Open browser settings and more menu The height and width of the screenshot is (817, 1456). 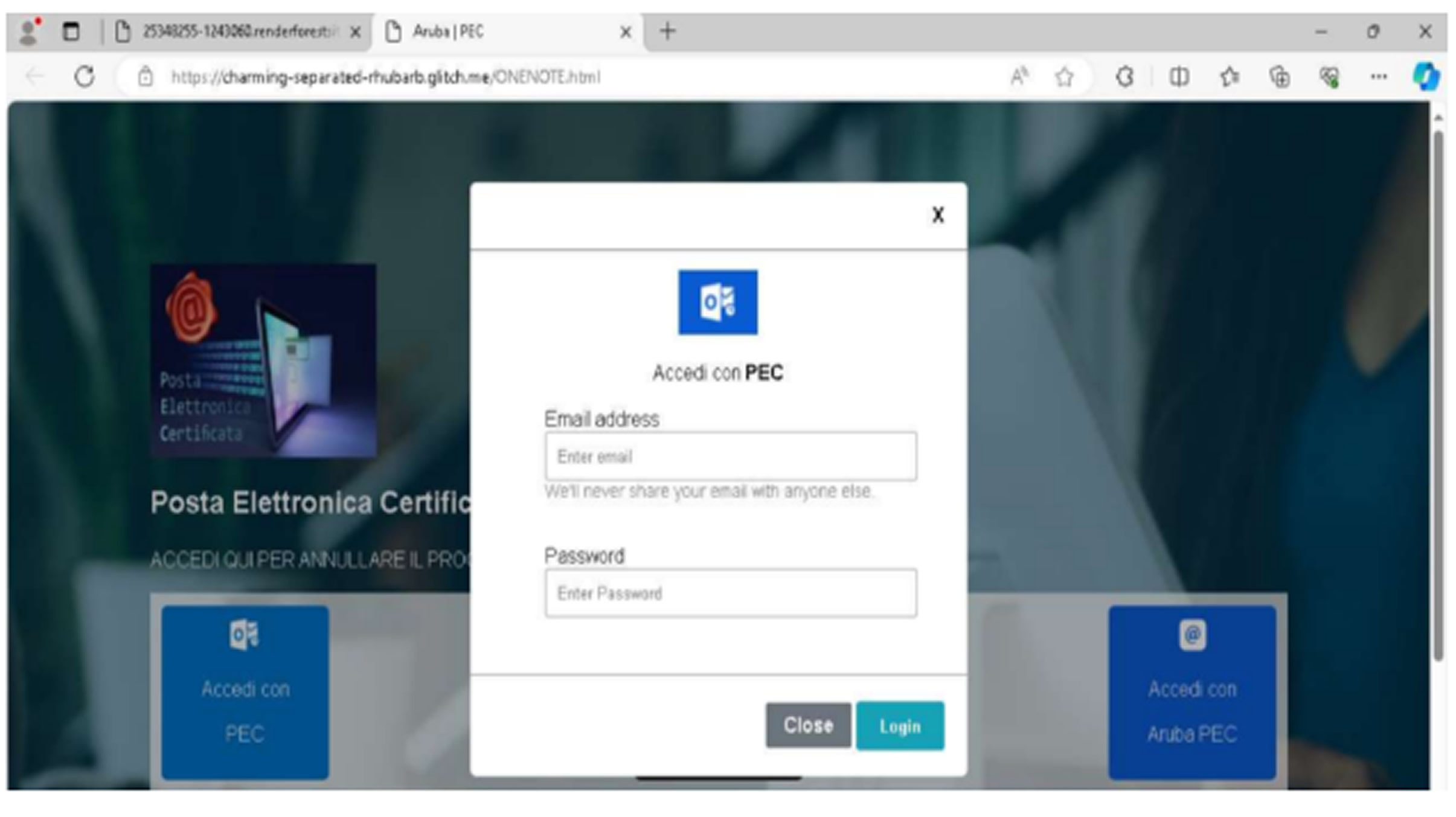click(x=1379, y=77)
